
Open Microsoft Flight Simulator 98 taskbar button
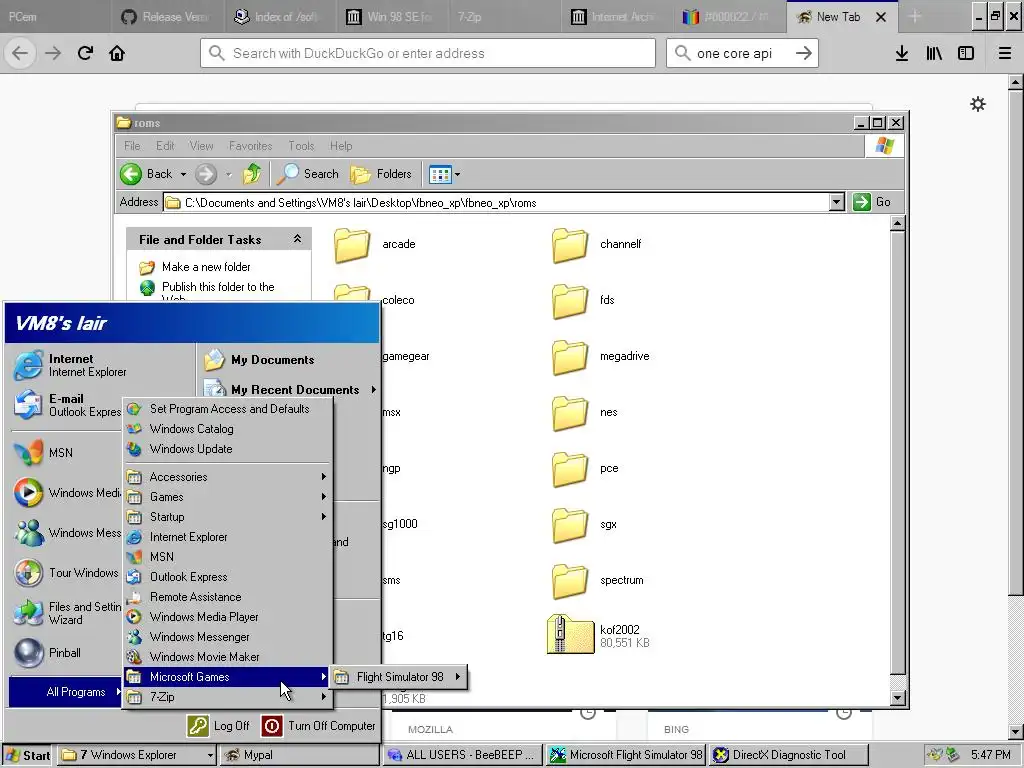pos(626,755)
